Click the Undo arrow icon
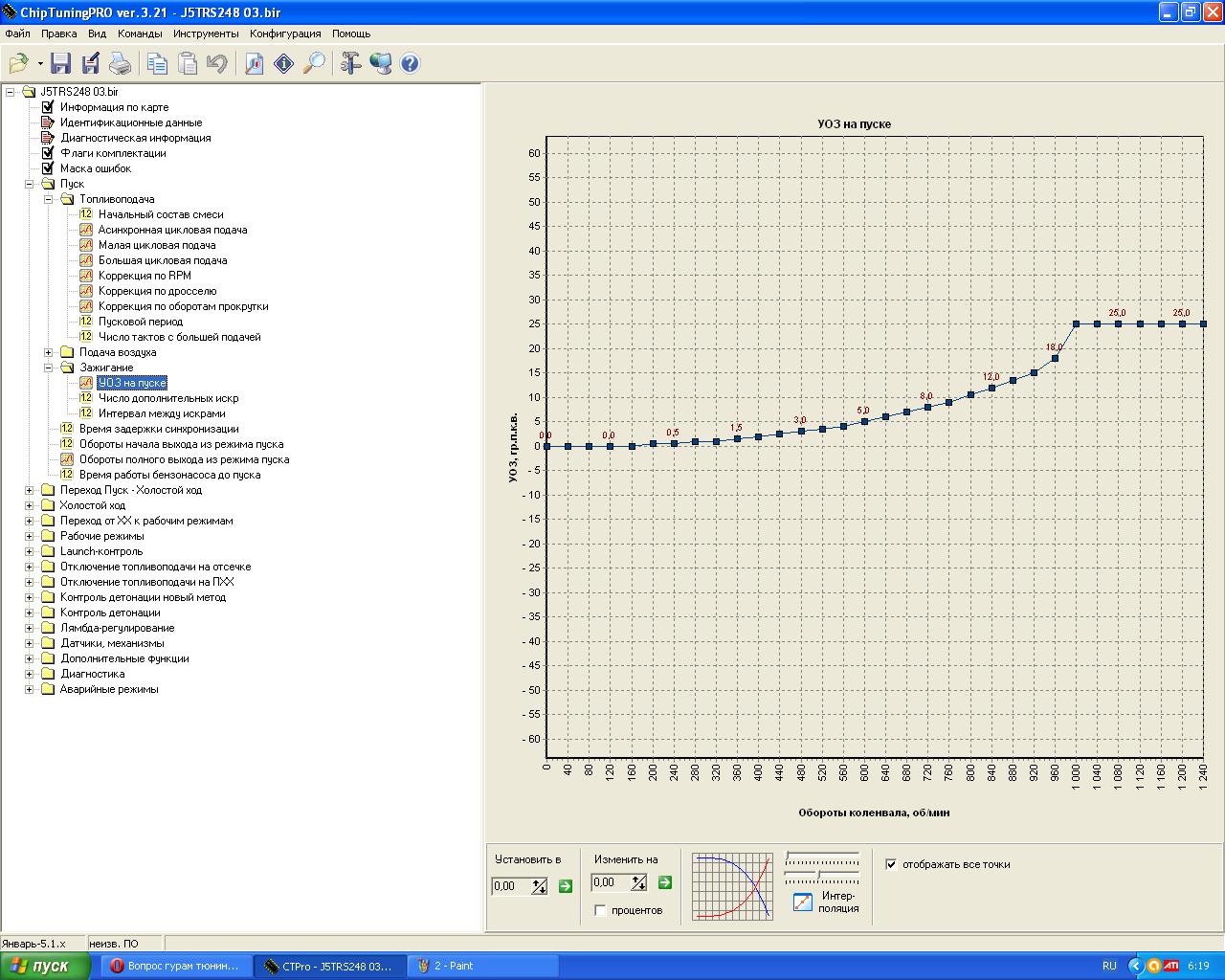 click(217, 64)
